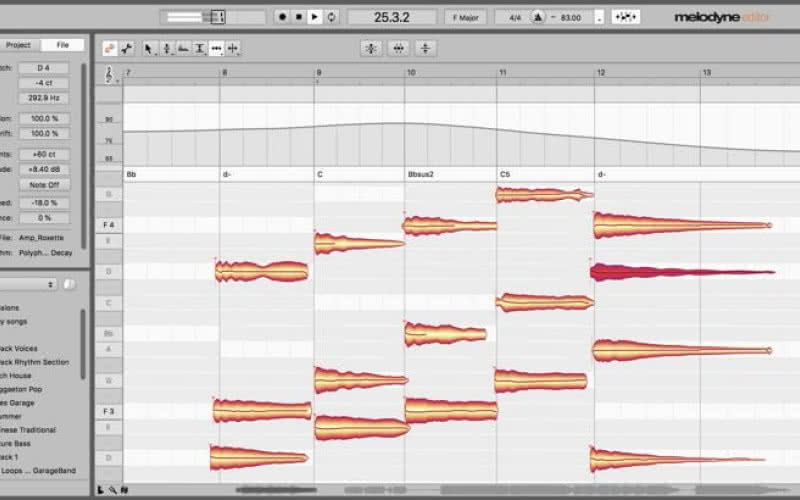Edit the +60 ct formants field
This screenshot has width=800, height=500.
[x=44, y=154]
